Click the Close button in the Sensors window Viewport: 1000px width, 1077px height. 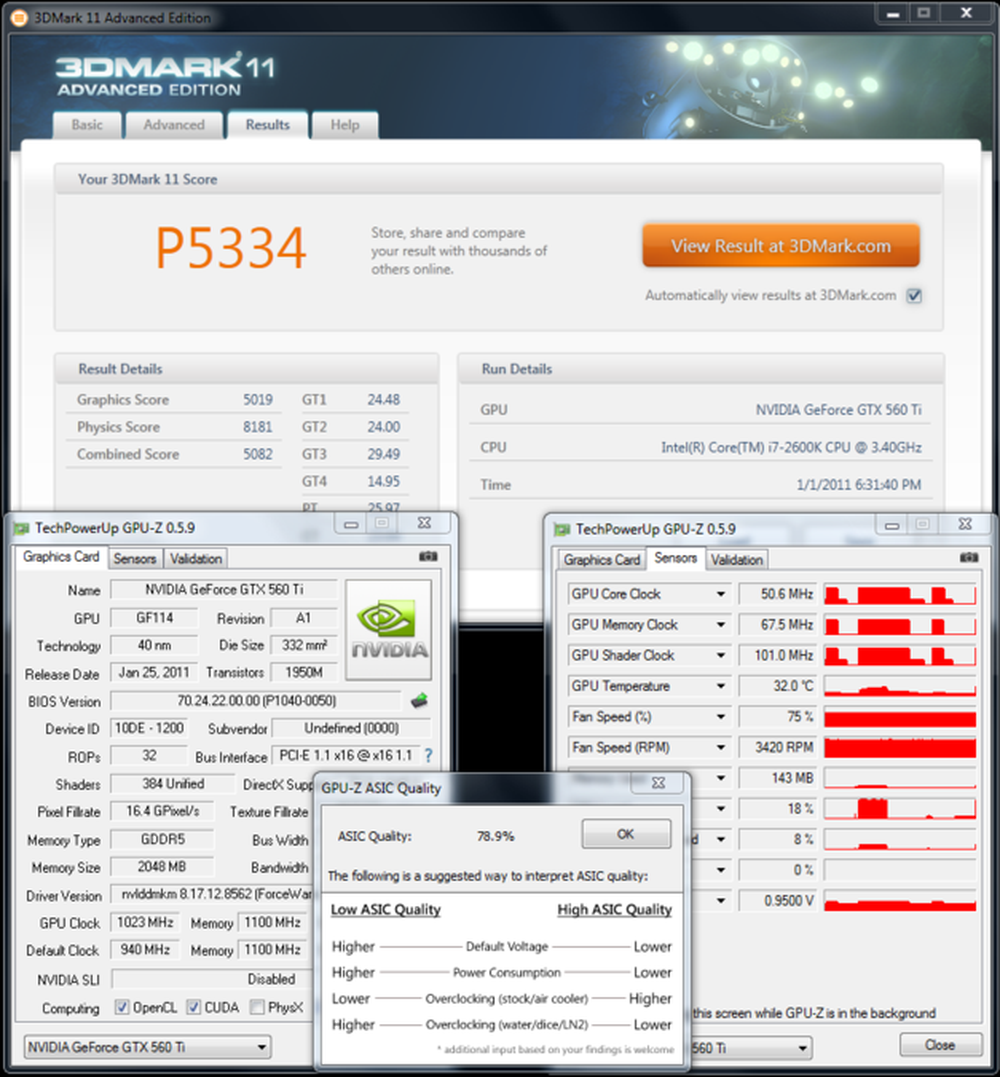[x=940, y=1045]
